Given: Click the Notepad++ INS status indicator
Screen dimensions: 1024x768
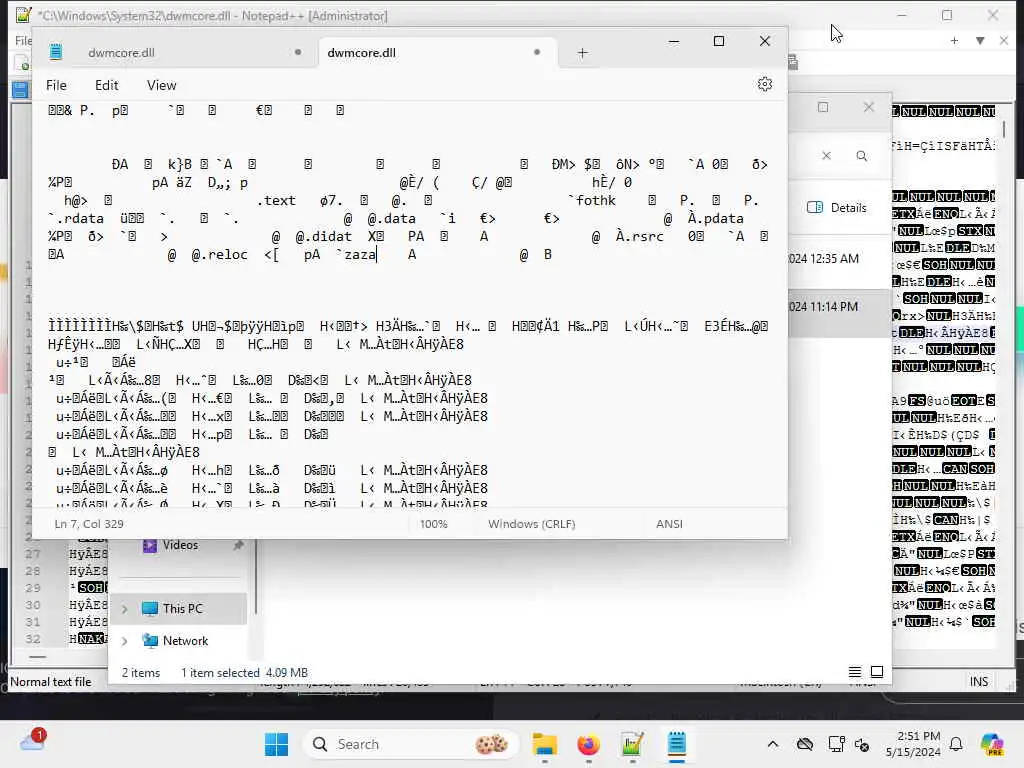Looking at the screenshot, I should pyautogui.click(x=978, y=682).
